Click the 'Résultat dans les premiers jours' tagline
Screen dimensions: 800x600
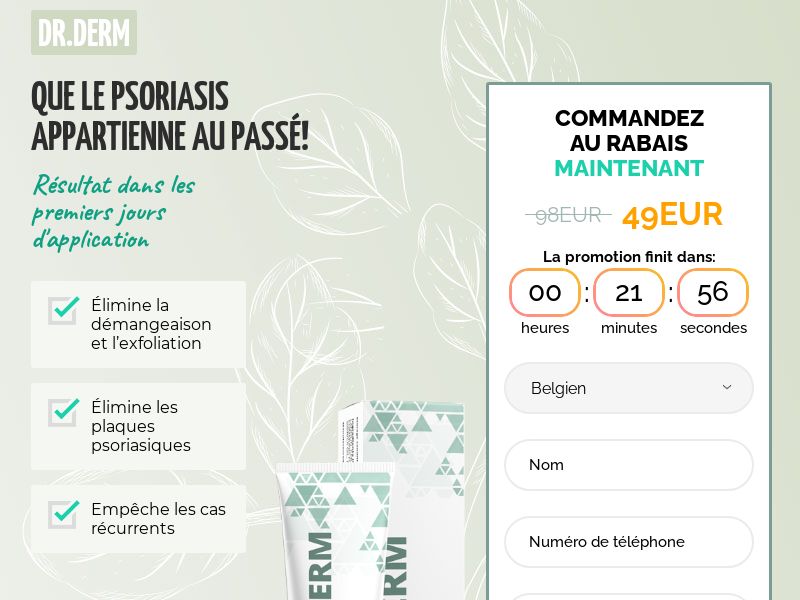(113, 212)
